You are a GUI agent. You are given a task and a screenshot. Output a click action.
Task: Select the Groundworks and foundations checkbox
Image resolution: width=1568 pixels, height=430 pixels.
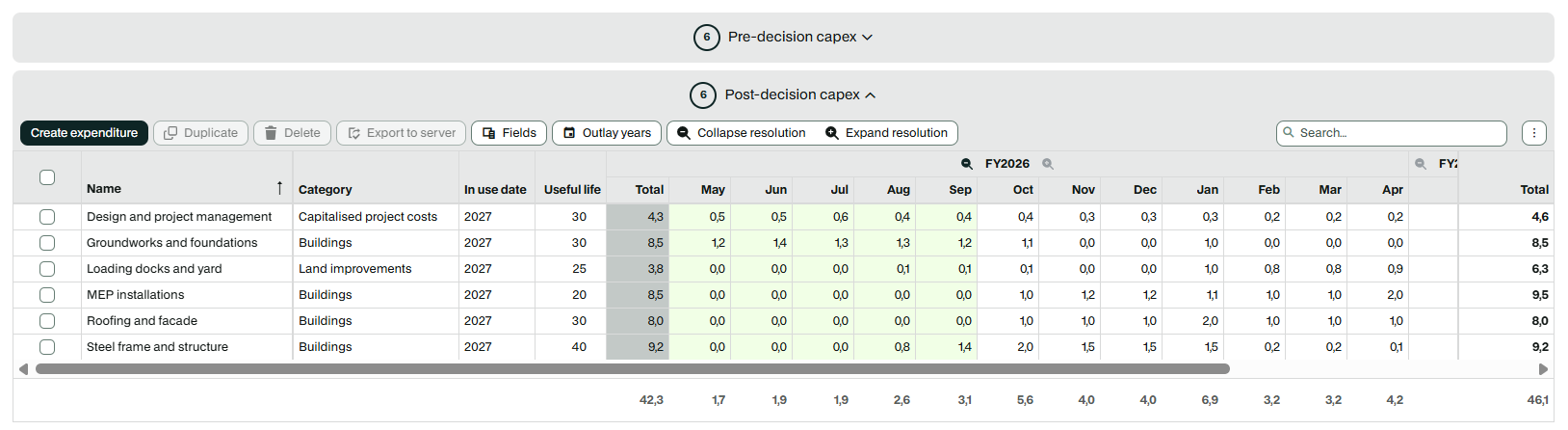coord(47,243)
